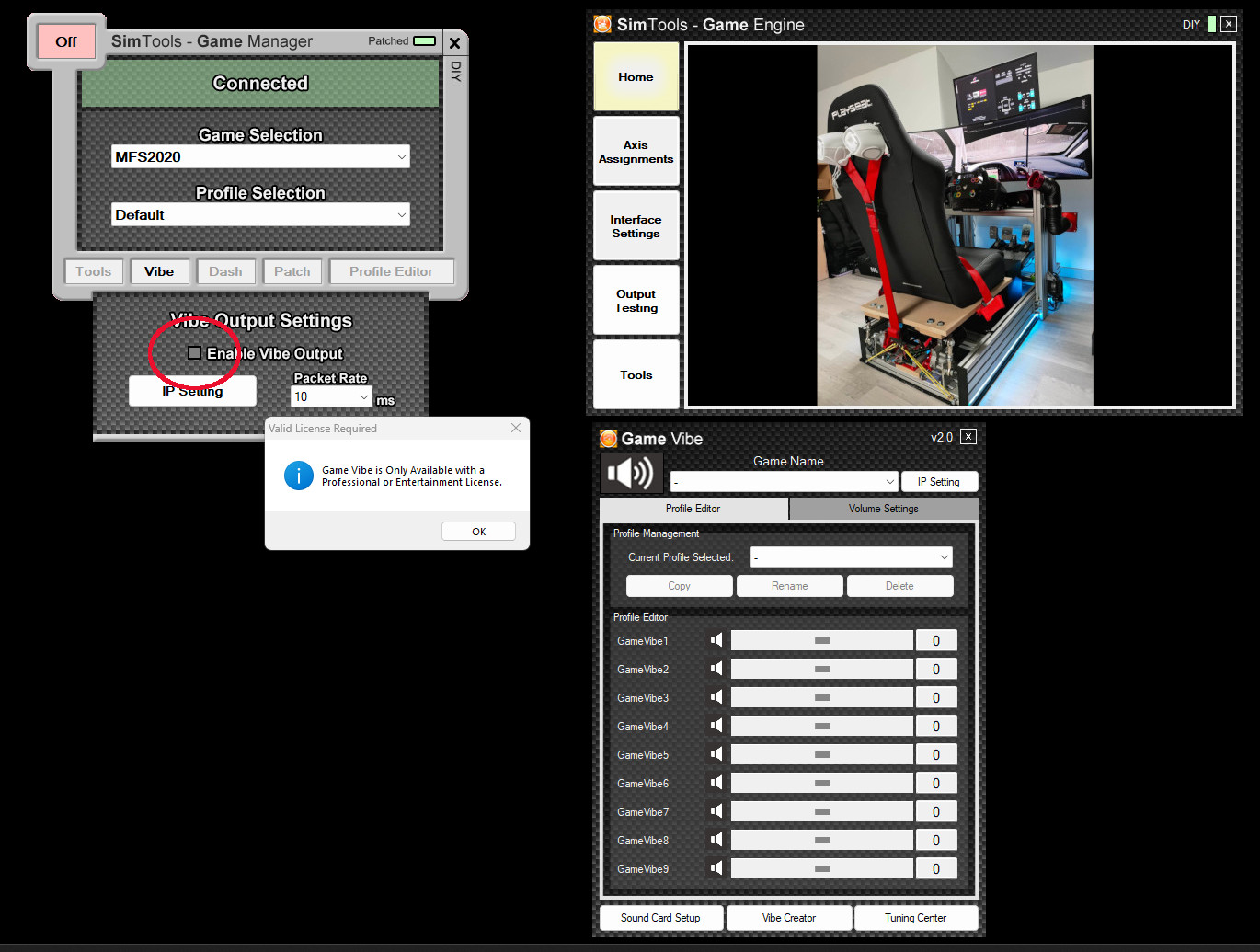Mute the GameVibe6 speaker icon
The width and height of the screenshot is (1260, 952).
pyautogui.click(x=716, y=783)
